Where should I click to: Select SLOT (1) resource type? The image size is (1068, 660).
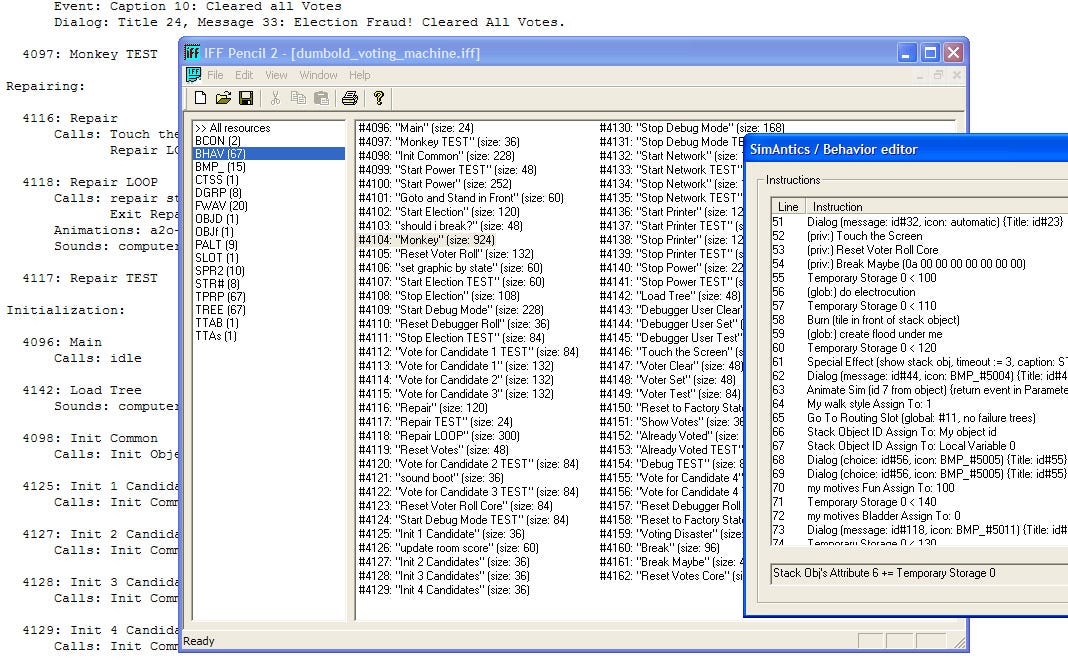217,257
